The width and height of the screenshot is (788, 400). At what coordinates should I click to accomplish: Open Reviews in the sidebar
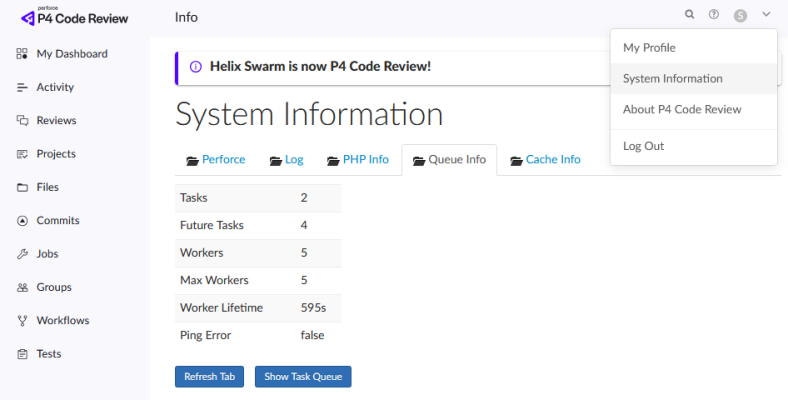pyautogui.click(x=56, y=121)
